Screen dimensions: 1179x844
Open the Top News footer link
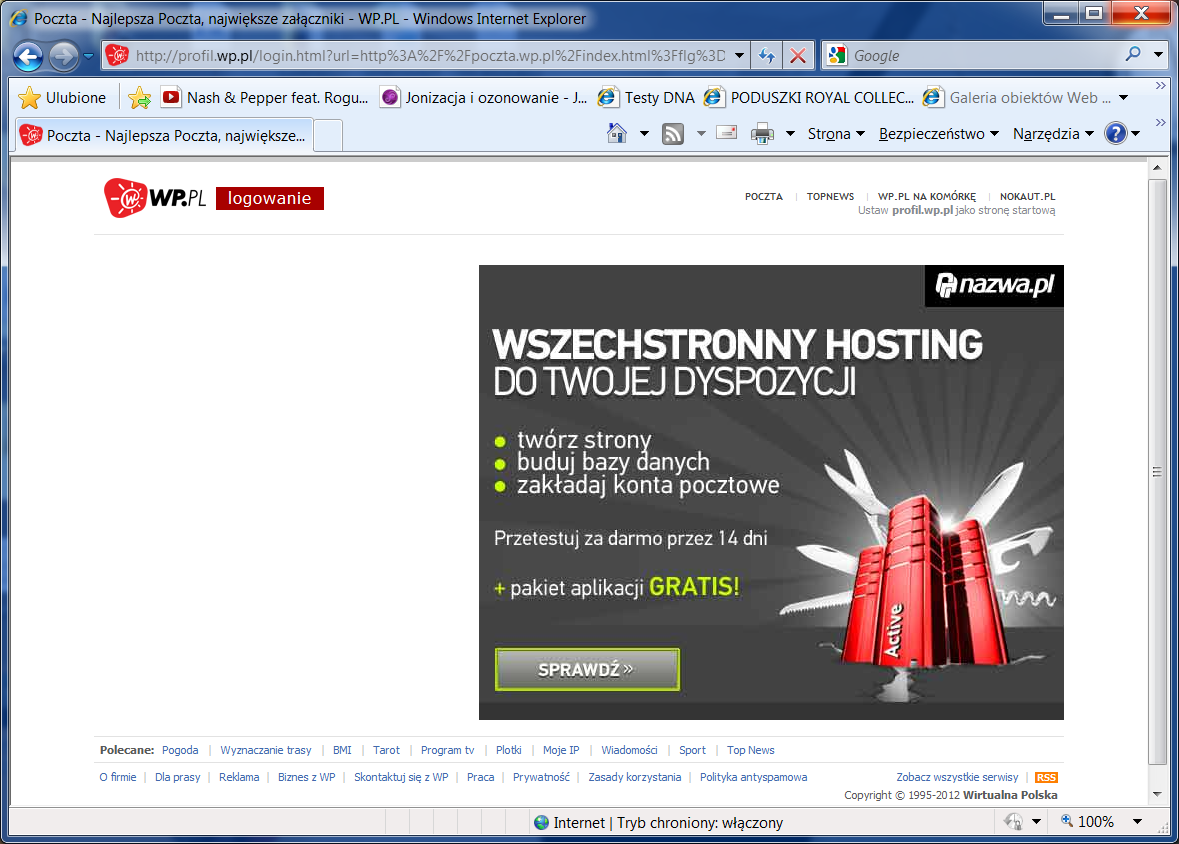pos(750,750)
